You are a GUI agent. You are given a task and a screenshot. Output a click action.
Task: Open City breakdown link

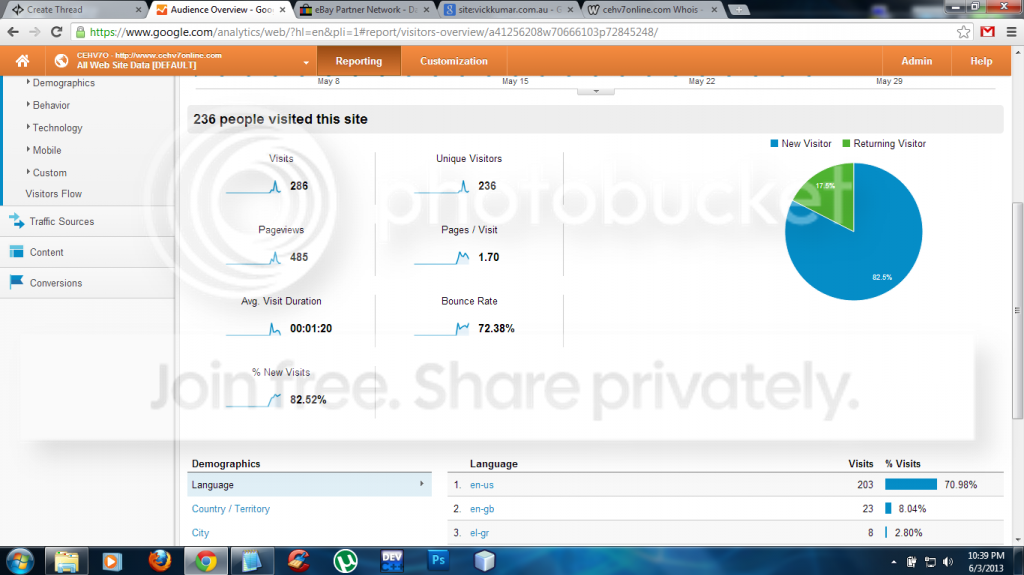point(200,533)
